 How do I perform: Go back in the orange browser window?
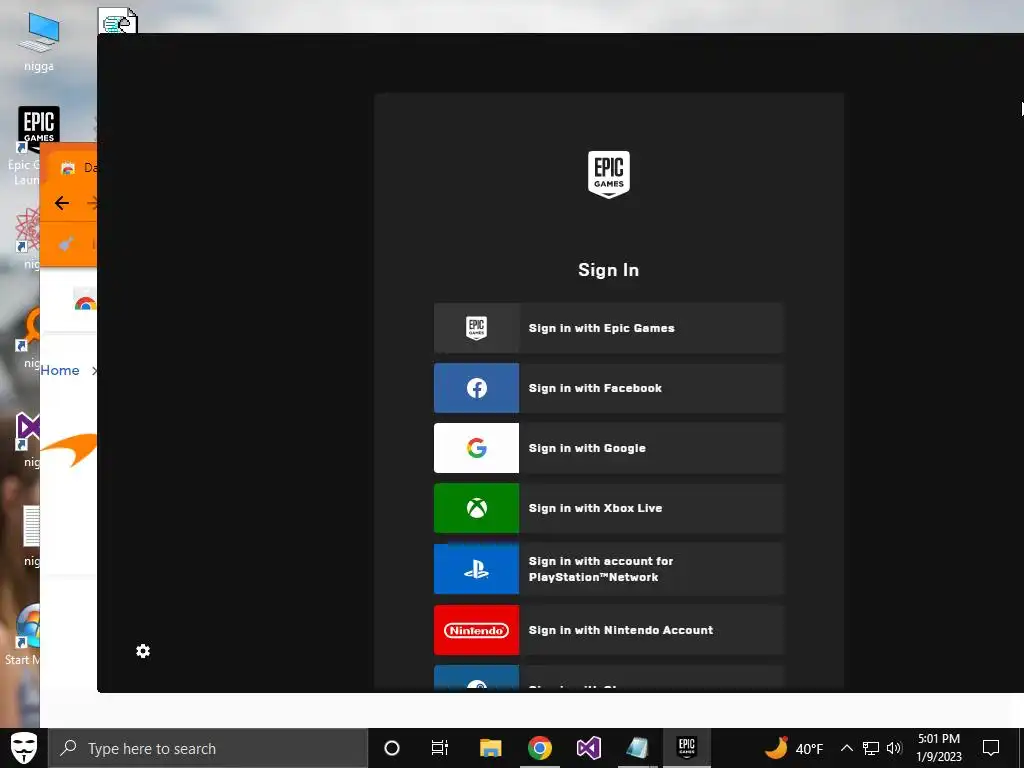click(x=62, y=203)
